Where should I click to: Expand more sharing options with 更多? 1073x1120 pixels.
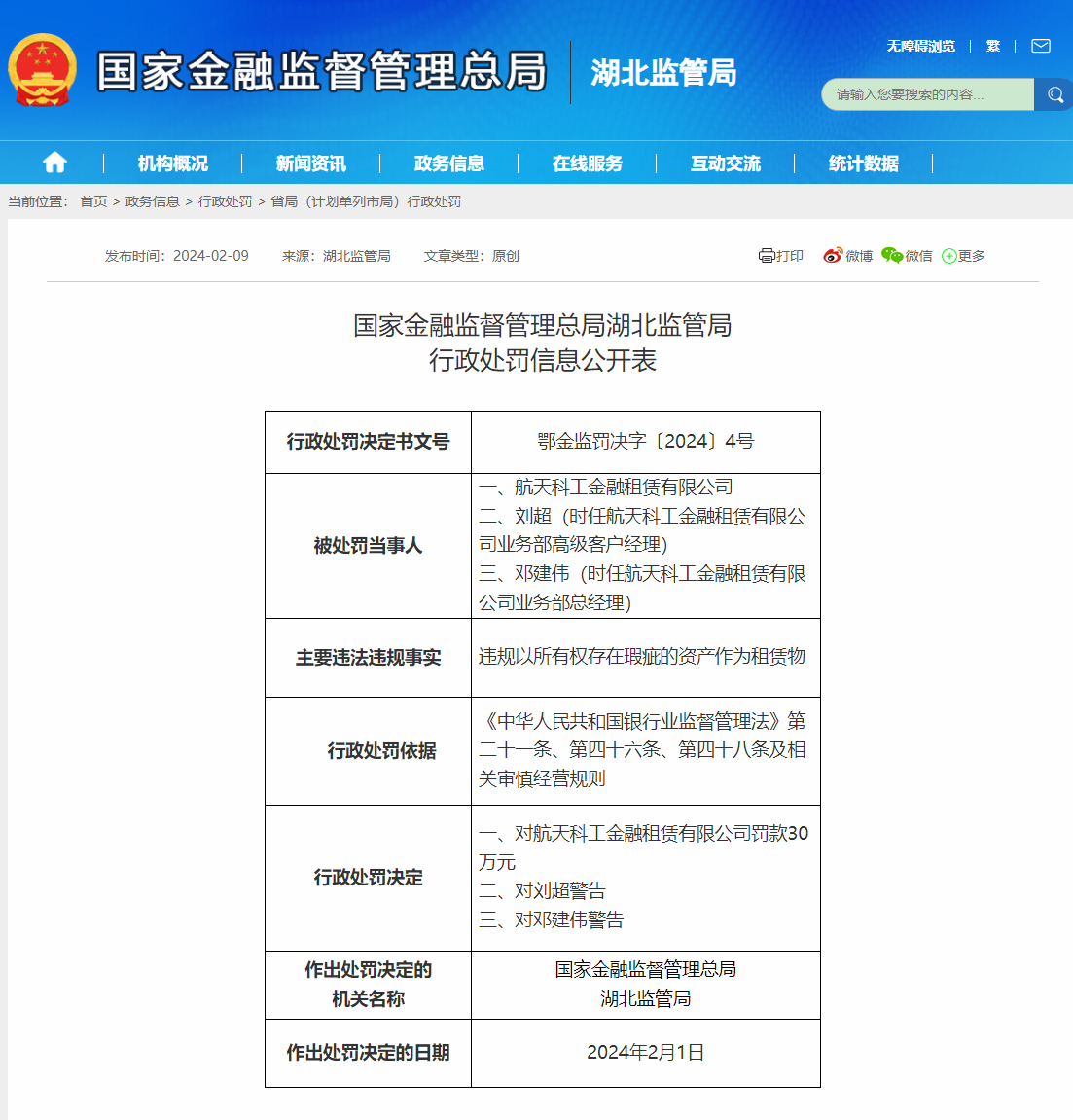[963, 256]
